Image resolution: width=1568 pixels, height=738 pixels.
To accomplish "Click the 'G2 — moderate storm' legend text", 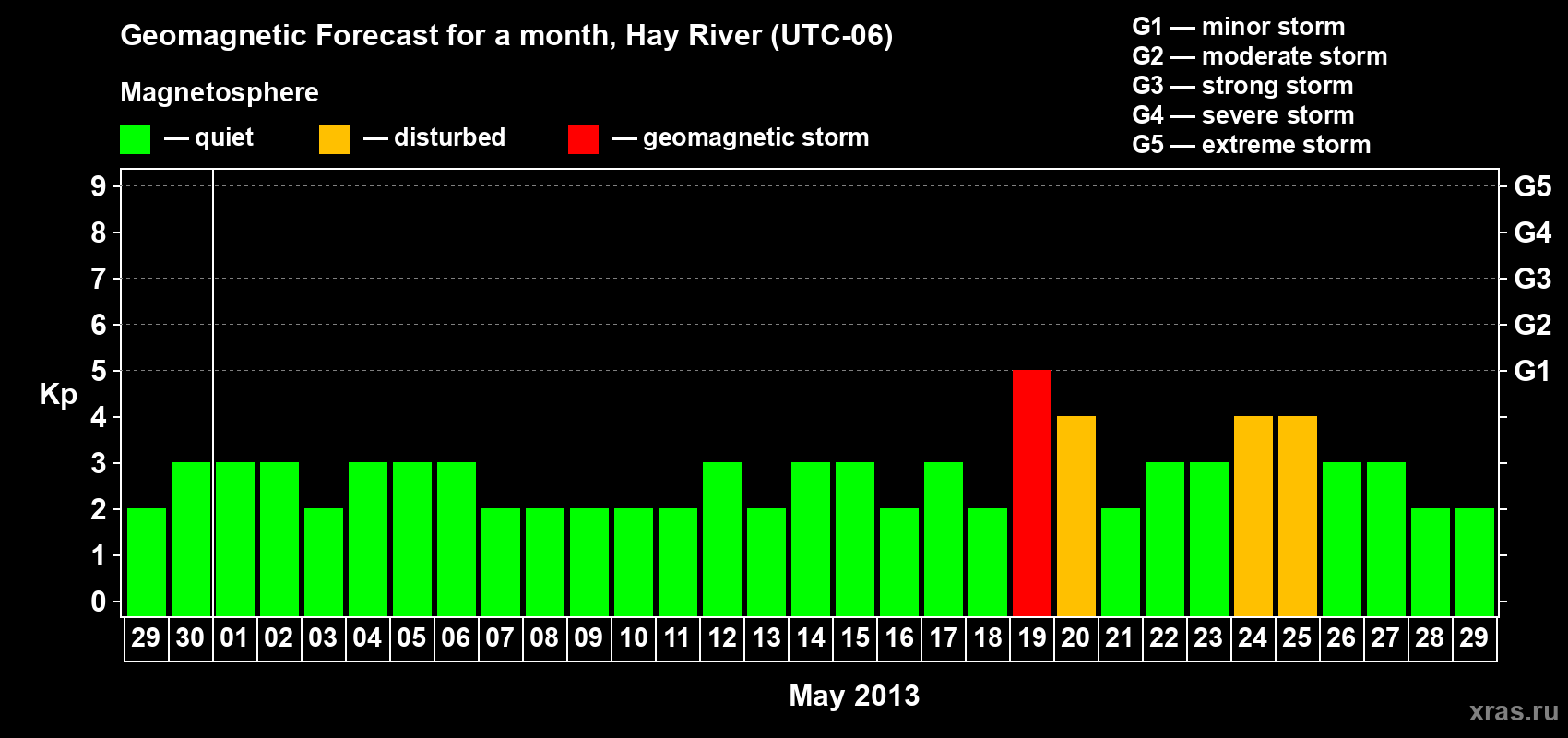I will pyautogui.click(x=1260, y=56).
